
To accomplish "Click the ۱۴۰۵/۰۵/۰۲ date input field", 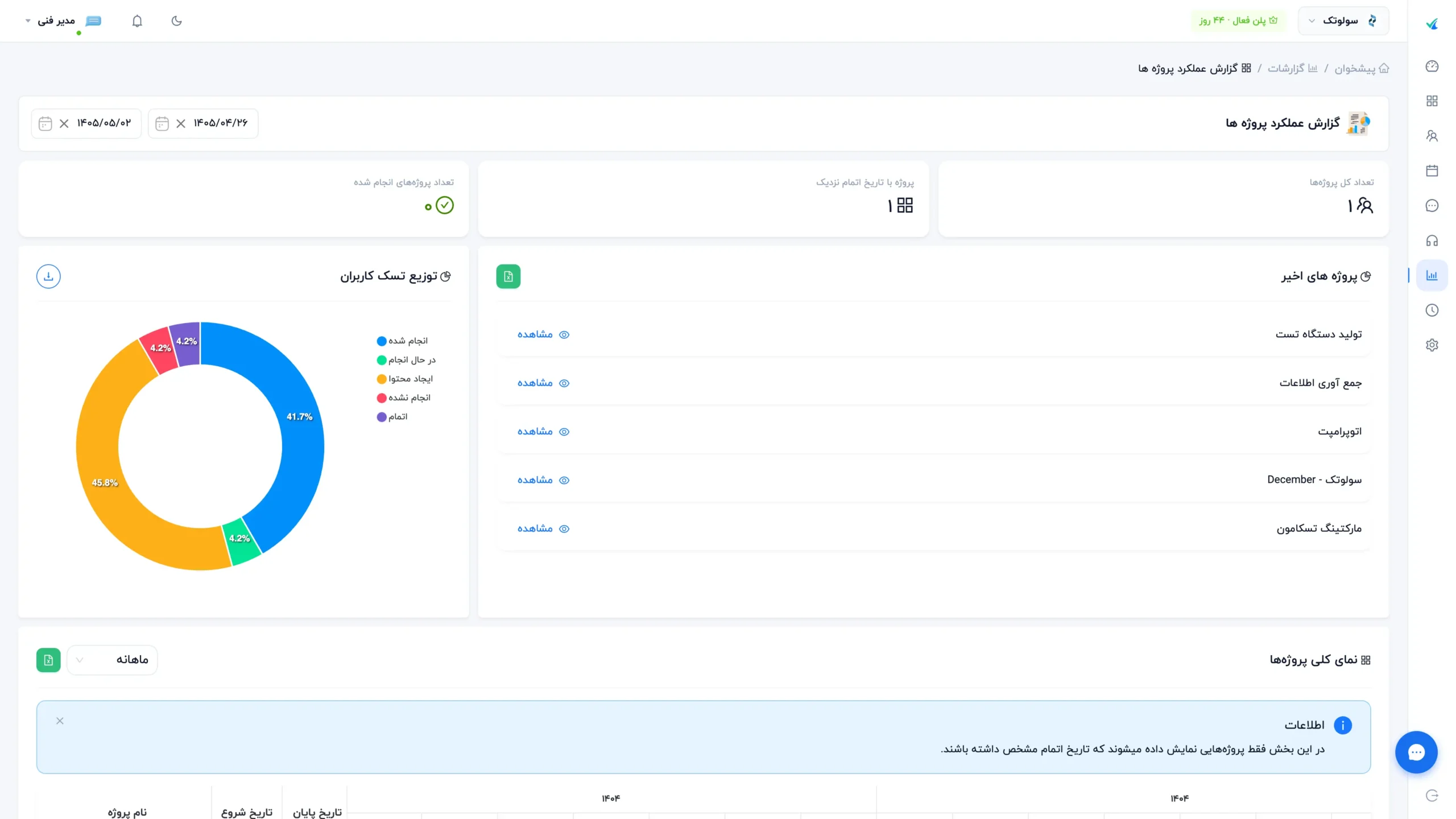I will coord(86,123).
